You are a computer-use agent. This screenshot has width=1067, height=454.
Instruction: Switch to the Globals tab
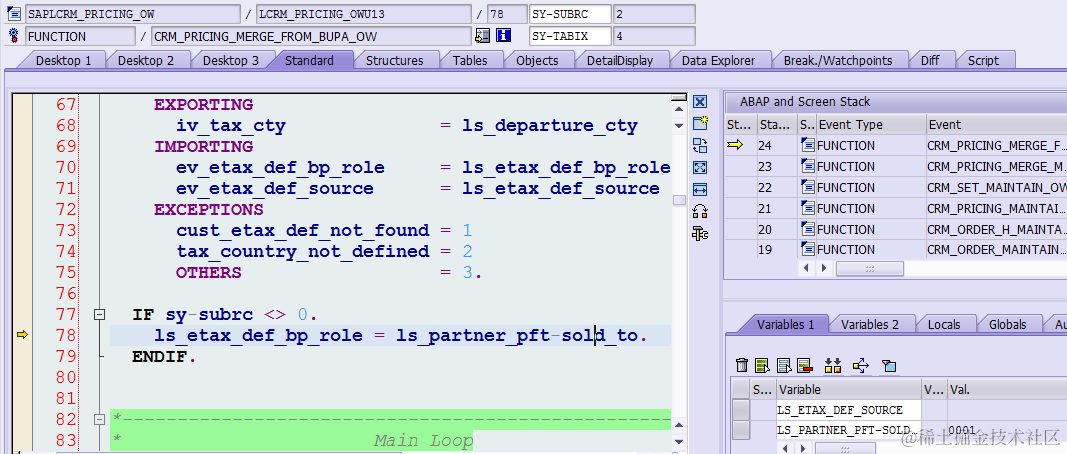(1007, 324)
